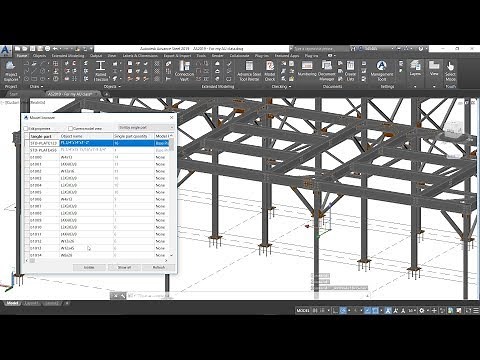Sort by the Object name column header
This screenshot has height=360, width=480.
pos(86,136)
